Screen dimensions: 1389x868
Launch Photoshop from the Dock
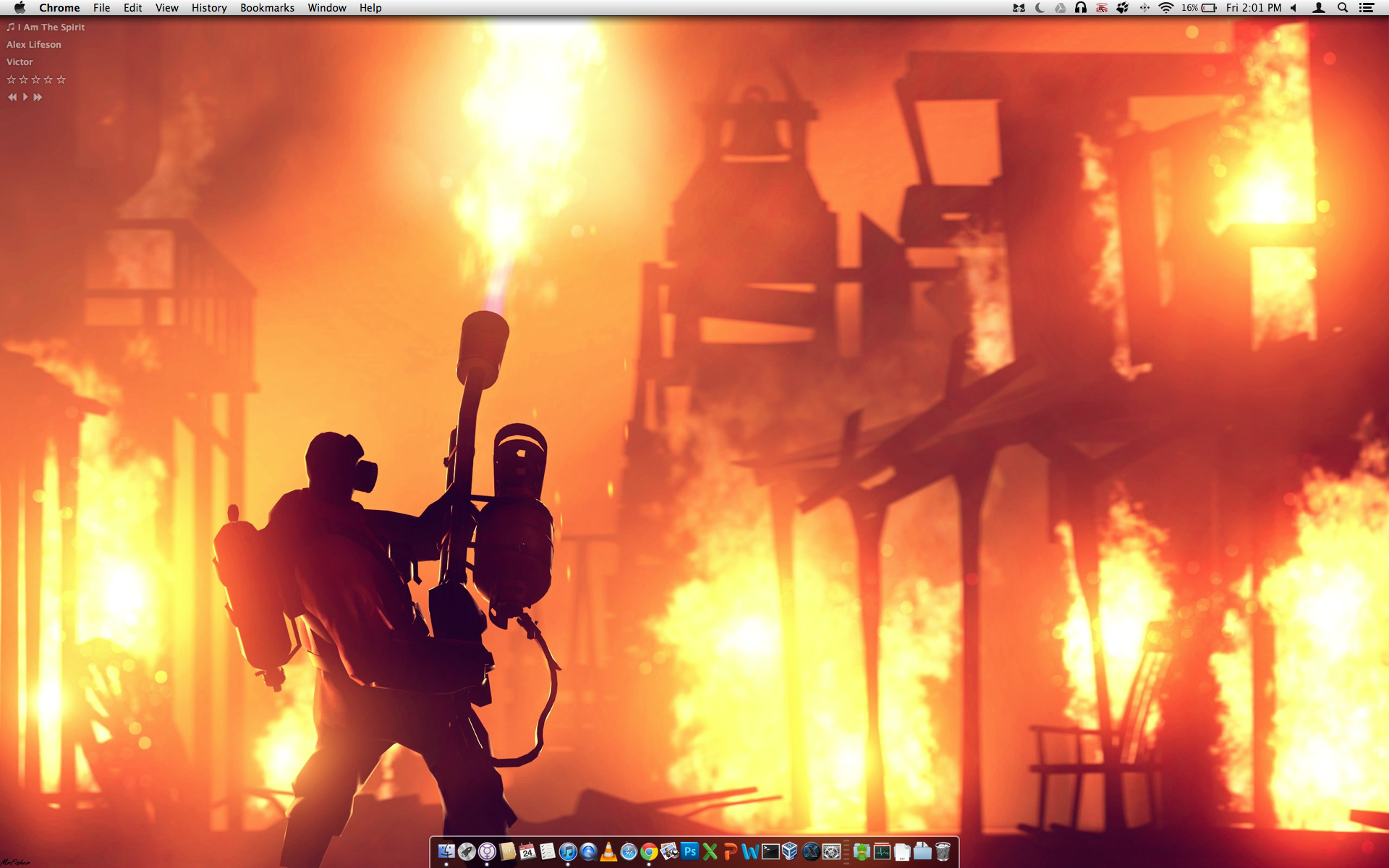click(689, 852)
